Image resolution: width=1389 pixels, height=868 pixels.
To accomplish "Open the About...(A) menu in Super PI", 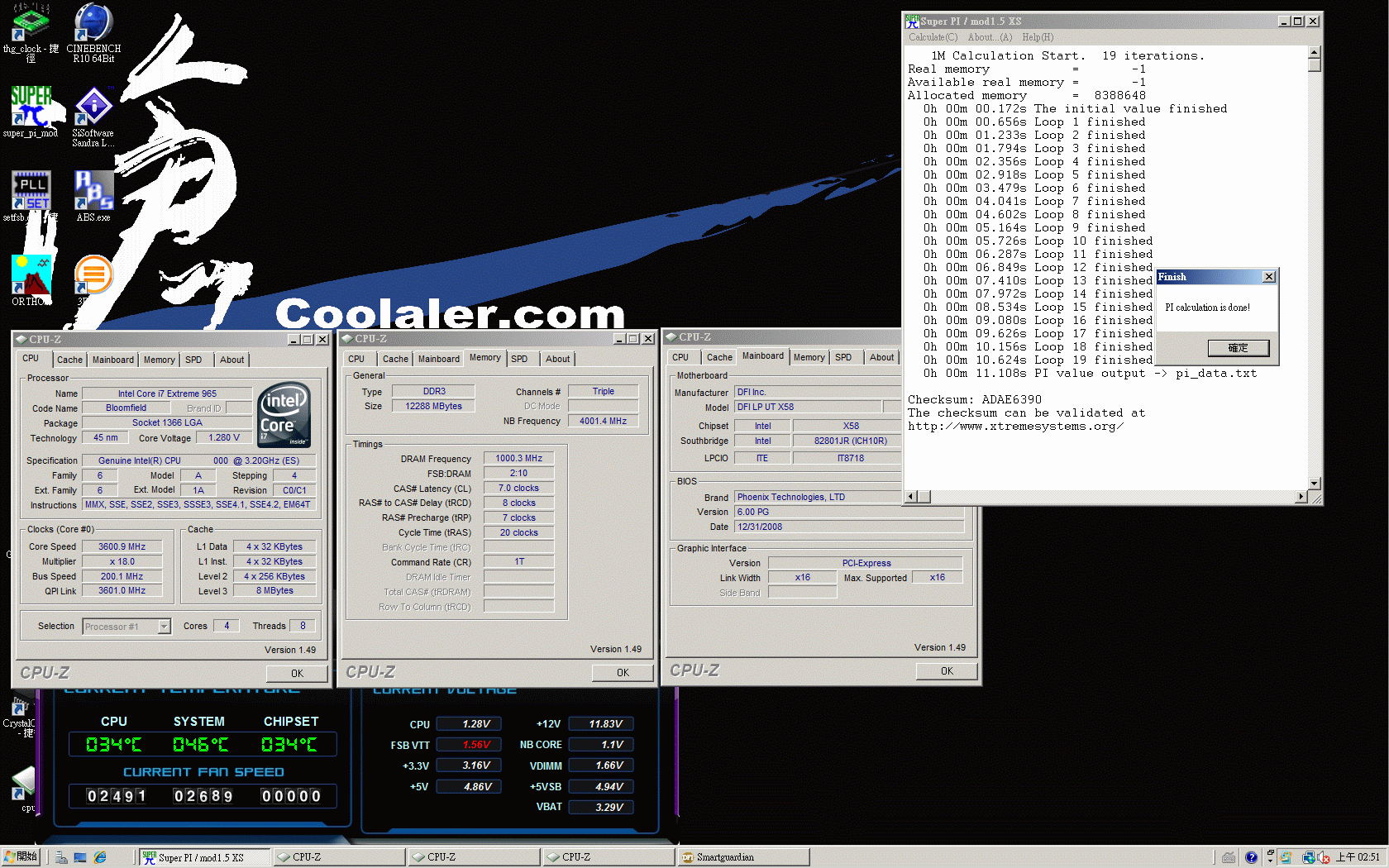I will coord(990,37).
